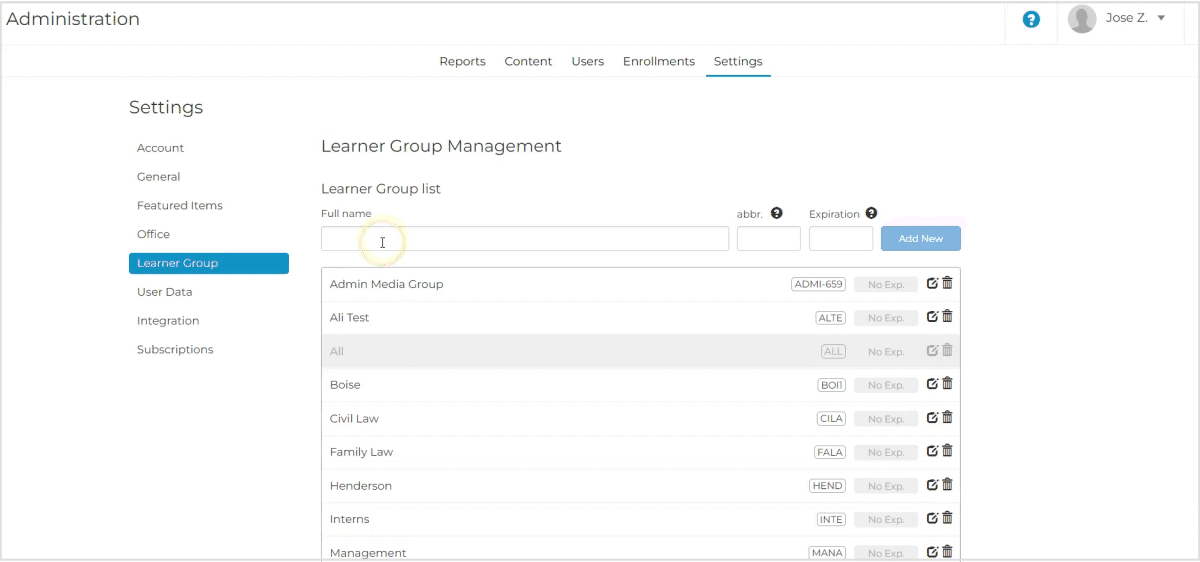Viewport: 1200px width, 562px height.
Task: Delete the Ali Test group
Action: [x=947, y=317]
